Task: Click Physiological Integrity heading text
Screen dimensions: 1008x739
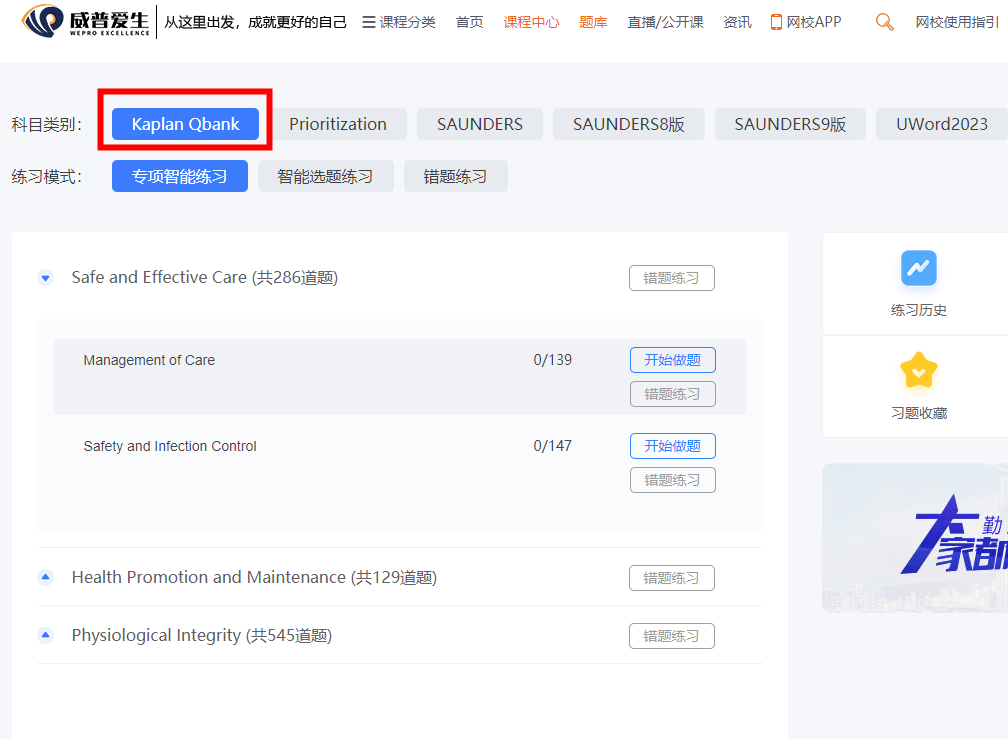Action: coord(202,636)
